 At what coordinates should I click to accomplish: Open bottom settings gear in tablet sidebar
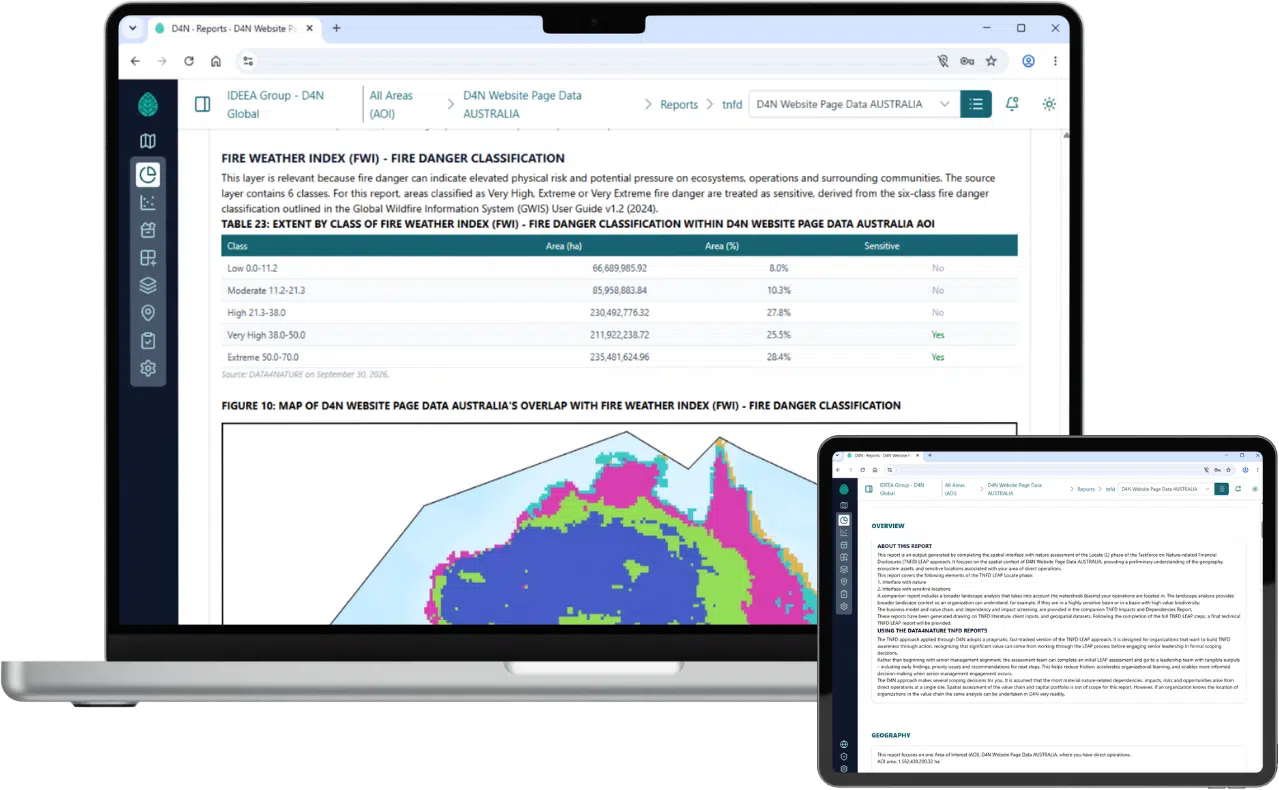click(x=844, y=769)
